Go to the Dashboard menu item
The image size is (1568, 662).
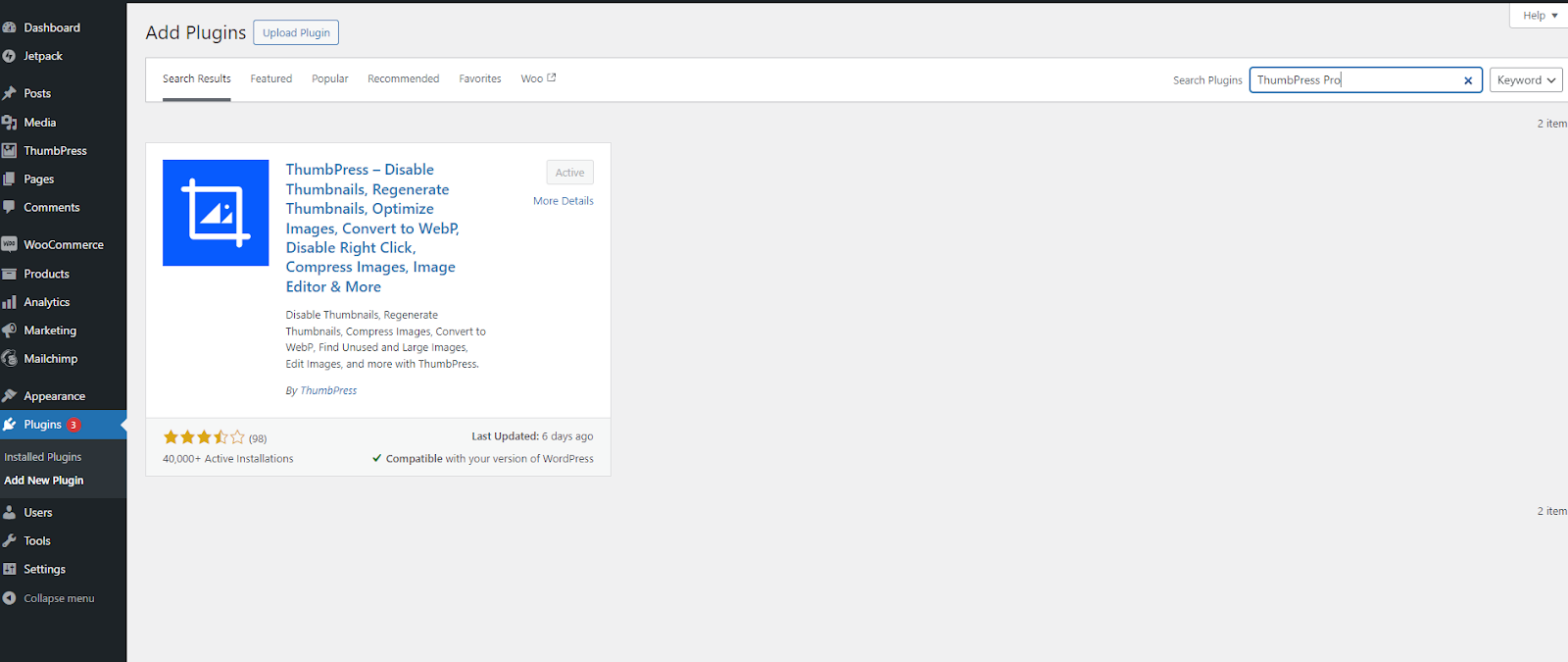click(x=52, y=27)
